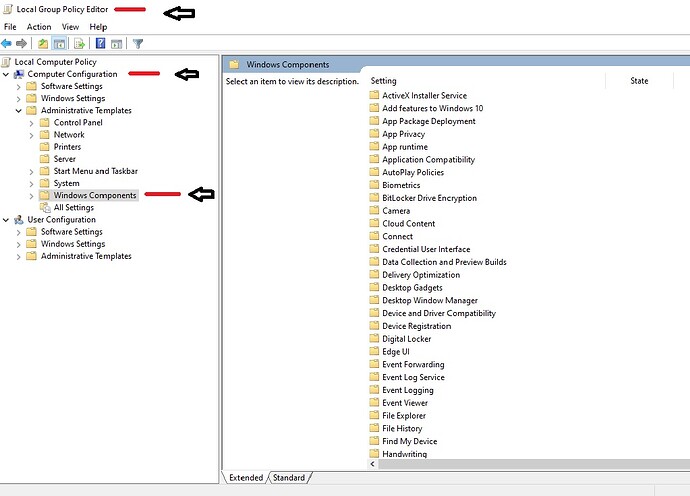Click the Biometrics folder icon
The width and height of the screenshot is (690, 496).
pyautogui.click(x=374, y=185)
